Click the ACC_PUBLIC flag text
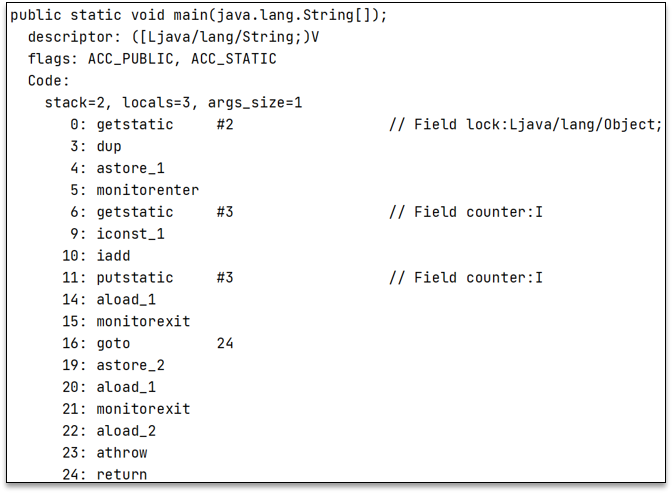 click(130, 59)
